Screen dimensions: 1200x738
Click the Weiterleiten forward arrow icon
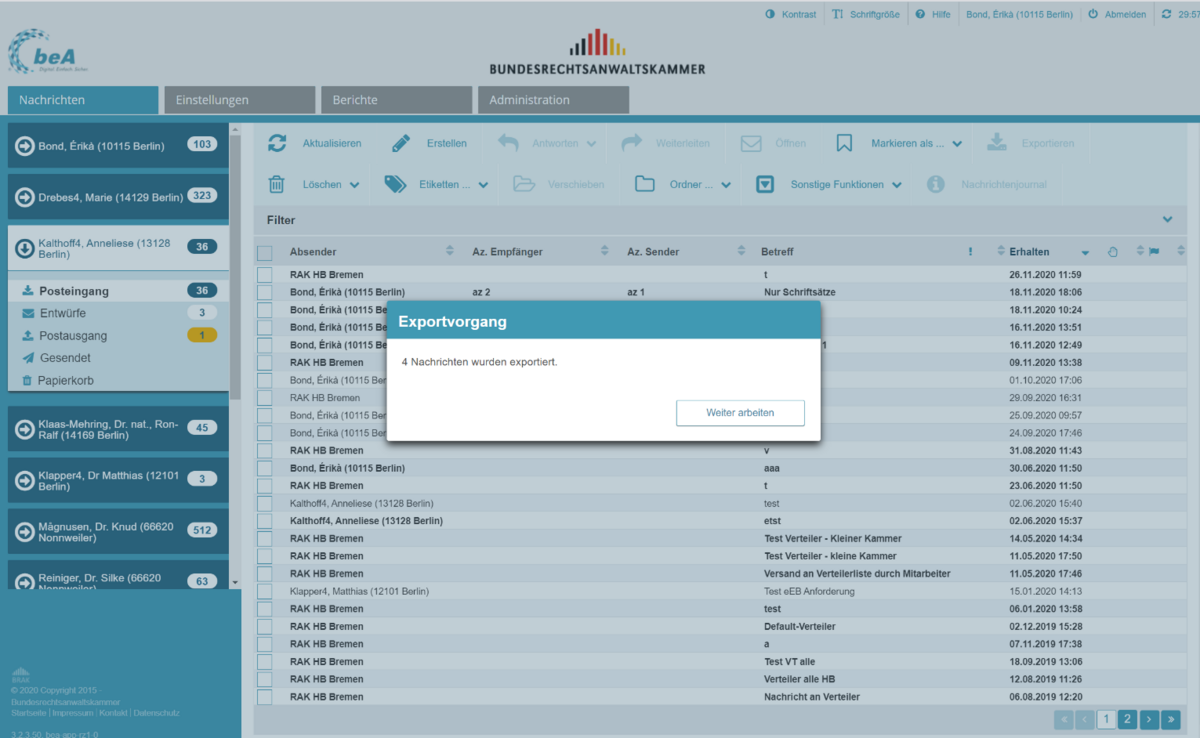(x=631, y=143)
